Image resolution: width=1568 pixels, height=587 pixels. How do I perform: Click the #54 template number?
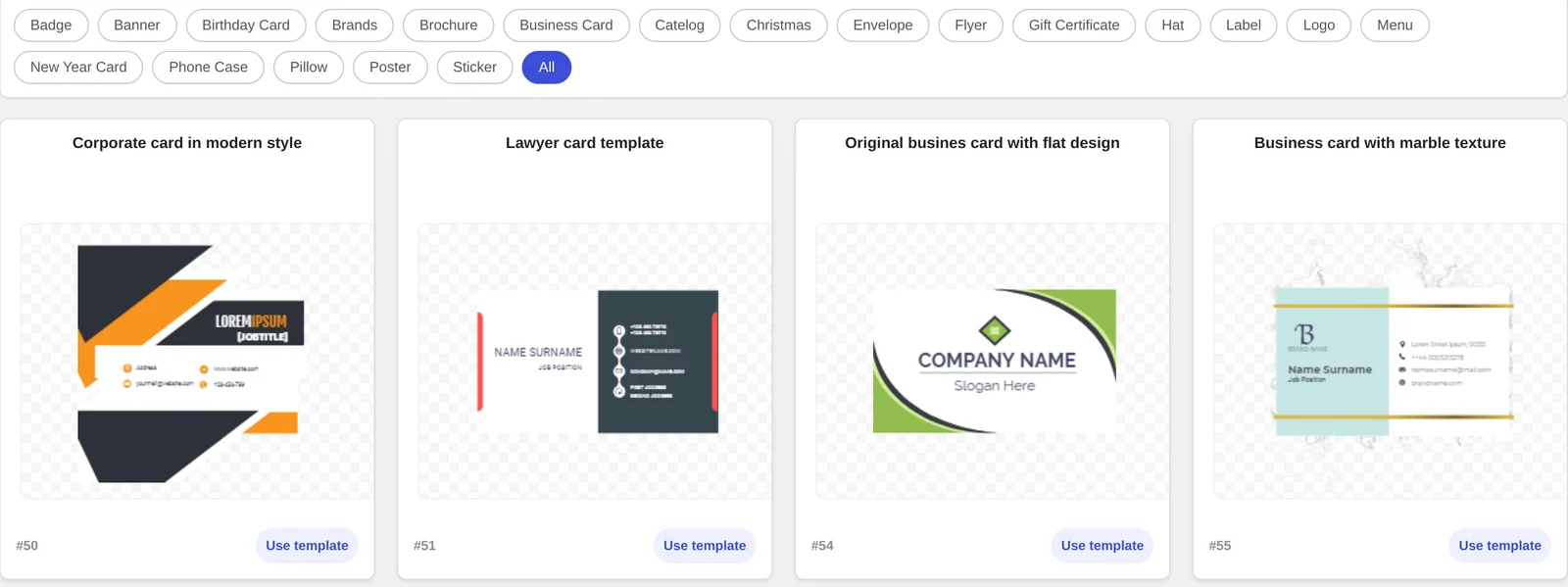click(822, 546)
